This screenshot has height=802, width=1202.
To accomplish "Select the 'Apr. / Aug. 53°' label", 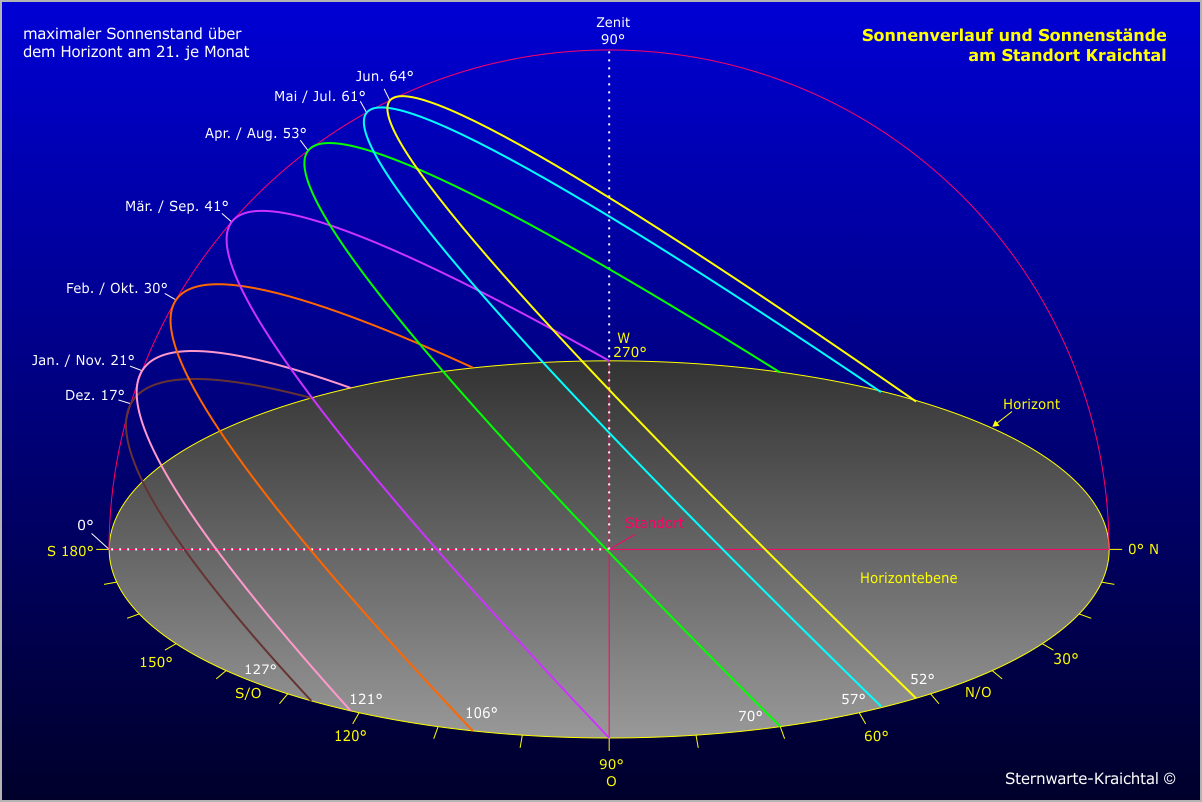I will click(x=255, y=133).
